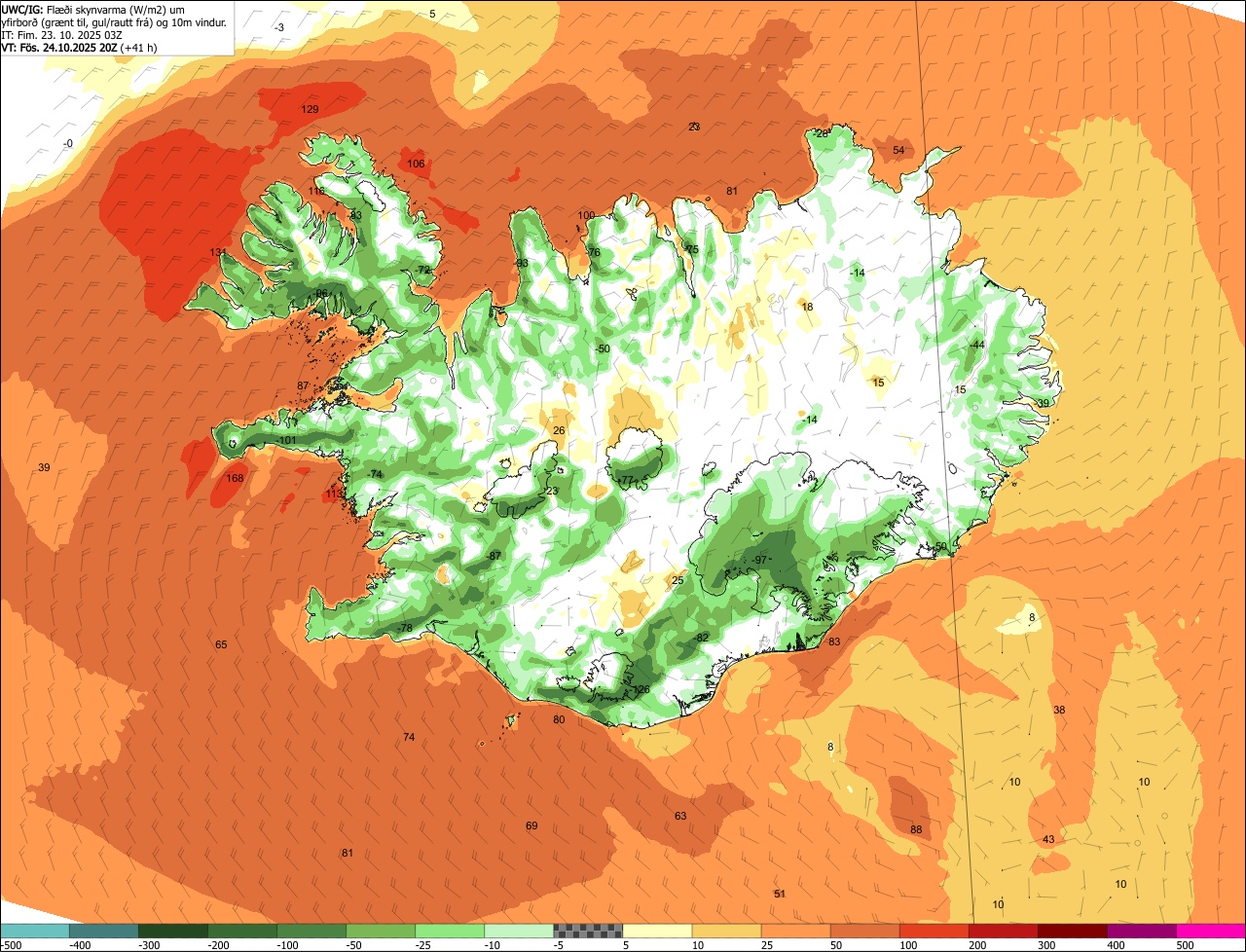Click the -75 value on the map
Image resolution: width=1246 pixels, height=952 pixels.
coord(690,250)
